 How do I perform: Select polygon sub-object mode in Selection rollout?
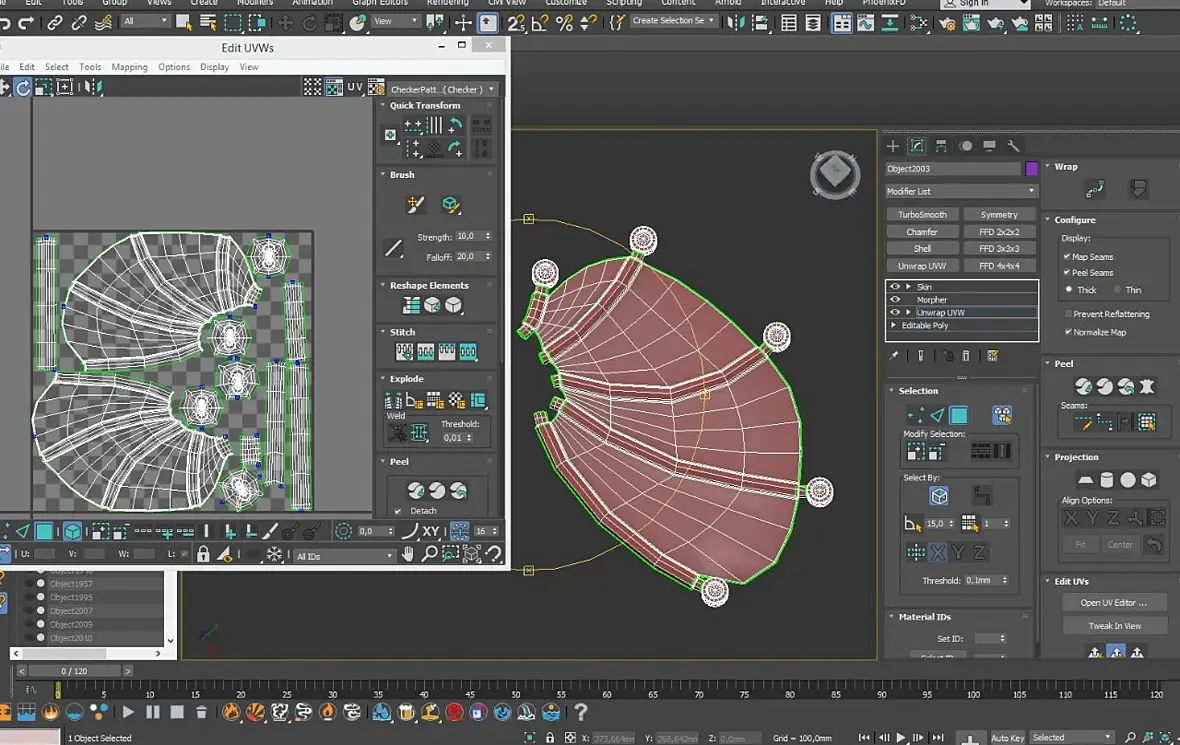[x=958, y=415]
